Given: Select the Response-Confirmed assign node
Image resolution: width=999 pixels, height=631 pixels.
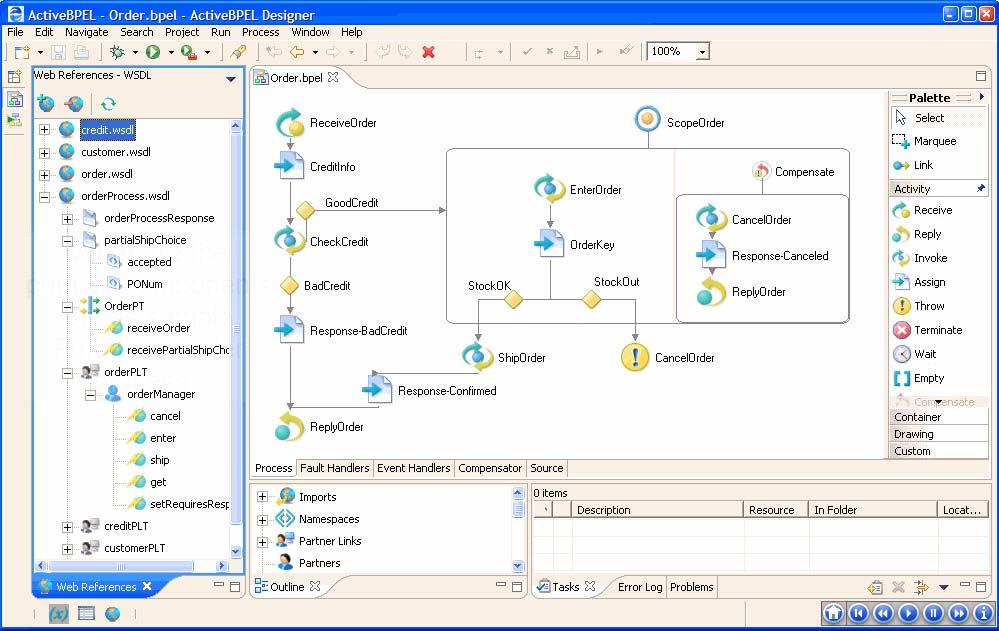Looking at the screenshot, I should click(x=377, y=389).
